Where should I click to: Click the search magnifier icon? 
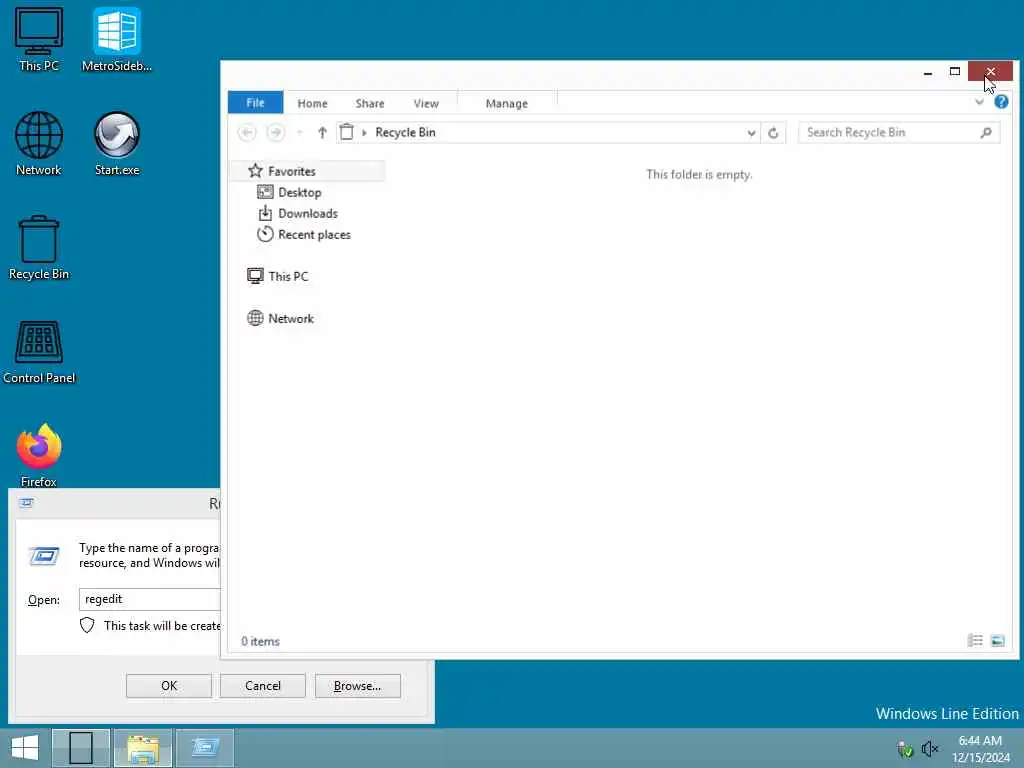point(986,133)
